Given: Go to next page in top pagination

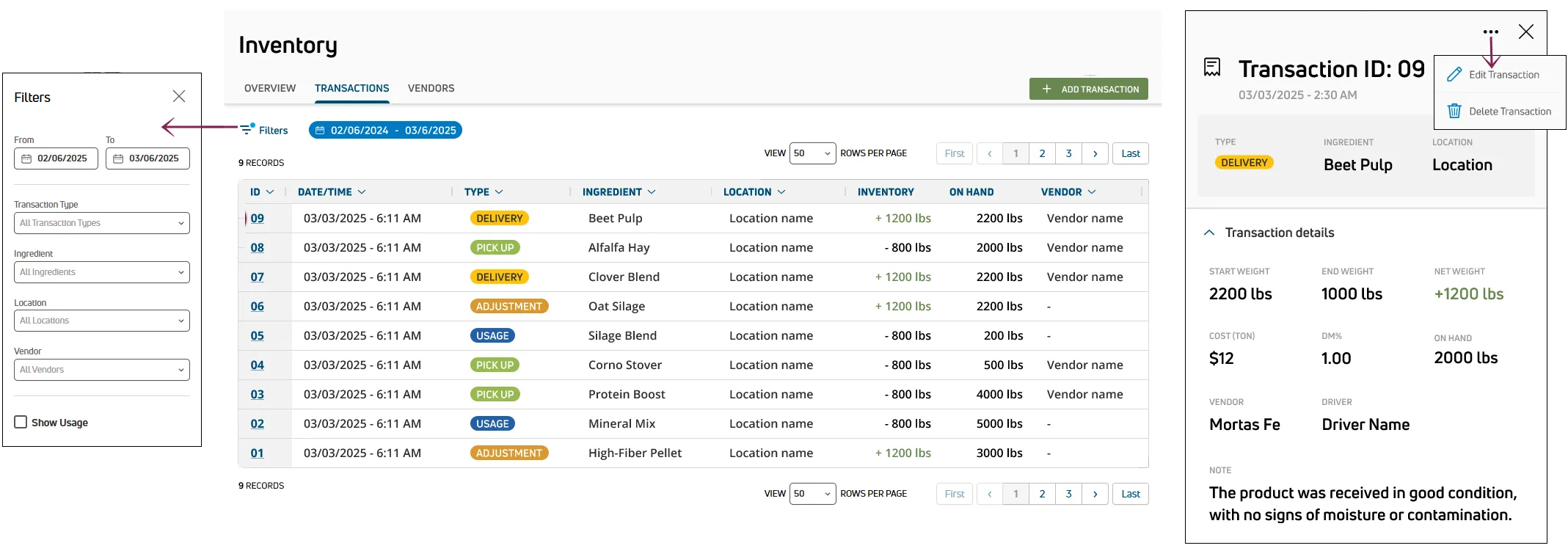Looking at the screenshot, I should point(1095,153).
